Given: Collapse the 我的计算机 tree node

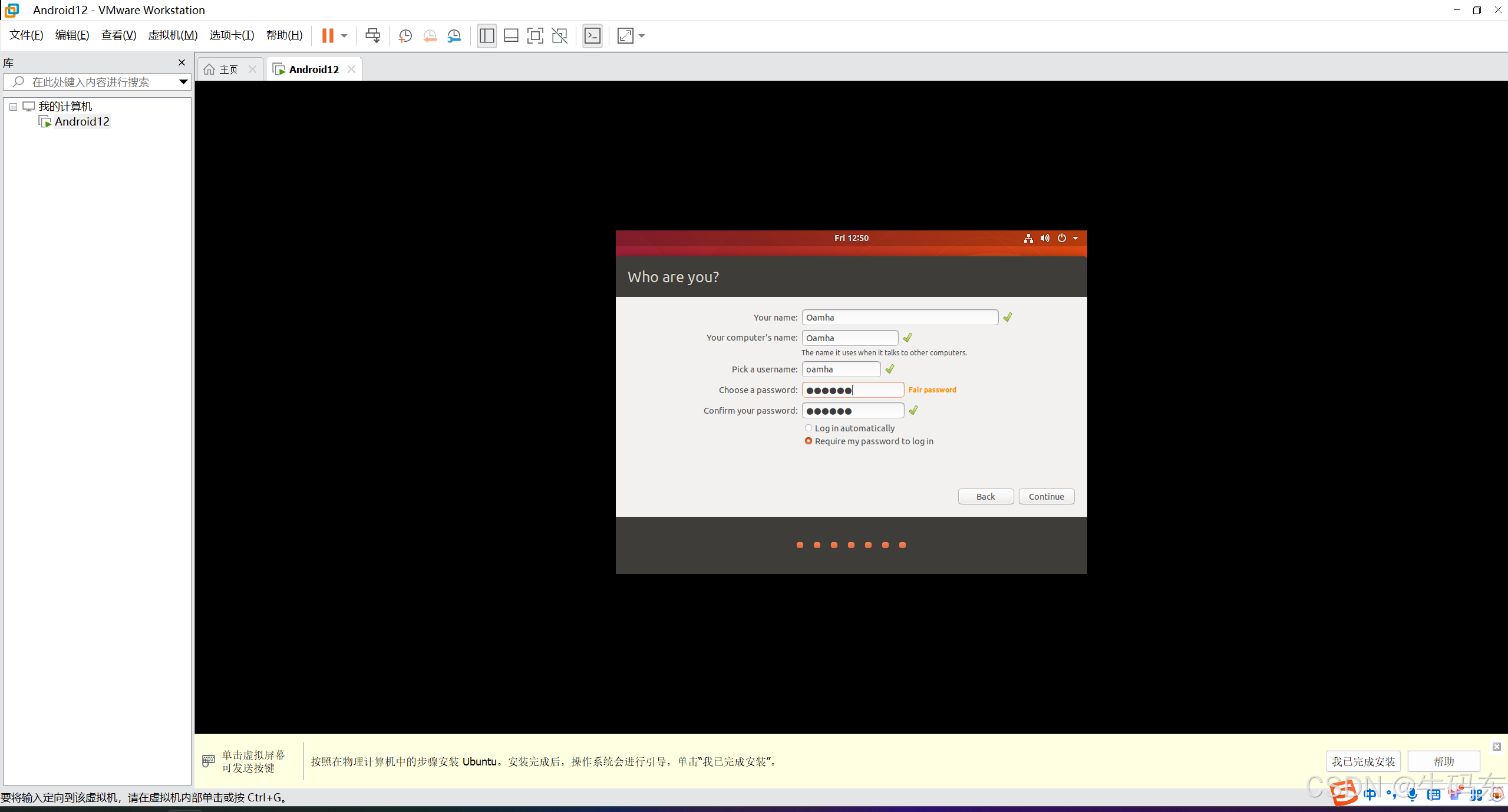Looking at the screenshot, I should pyautogui.click(x=13, y=107).
